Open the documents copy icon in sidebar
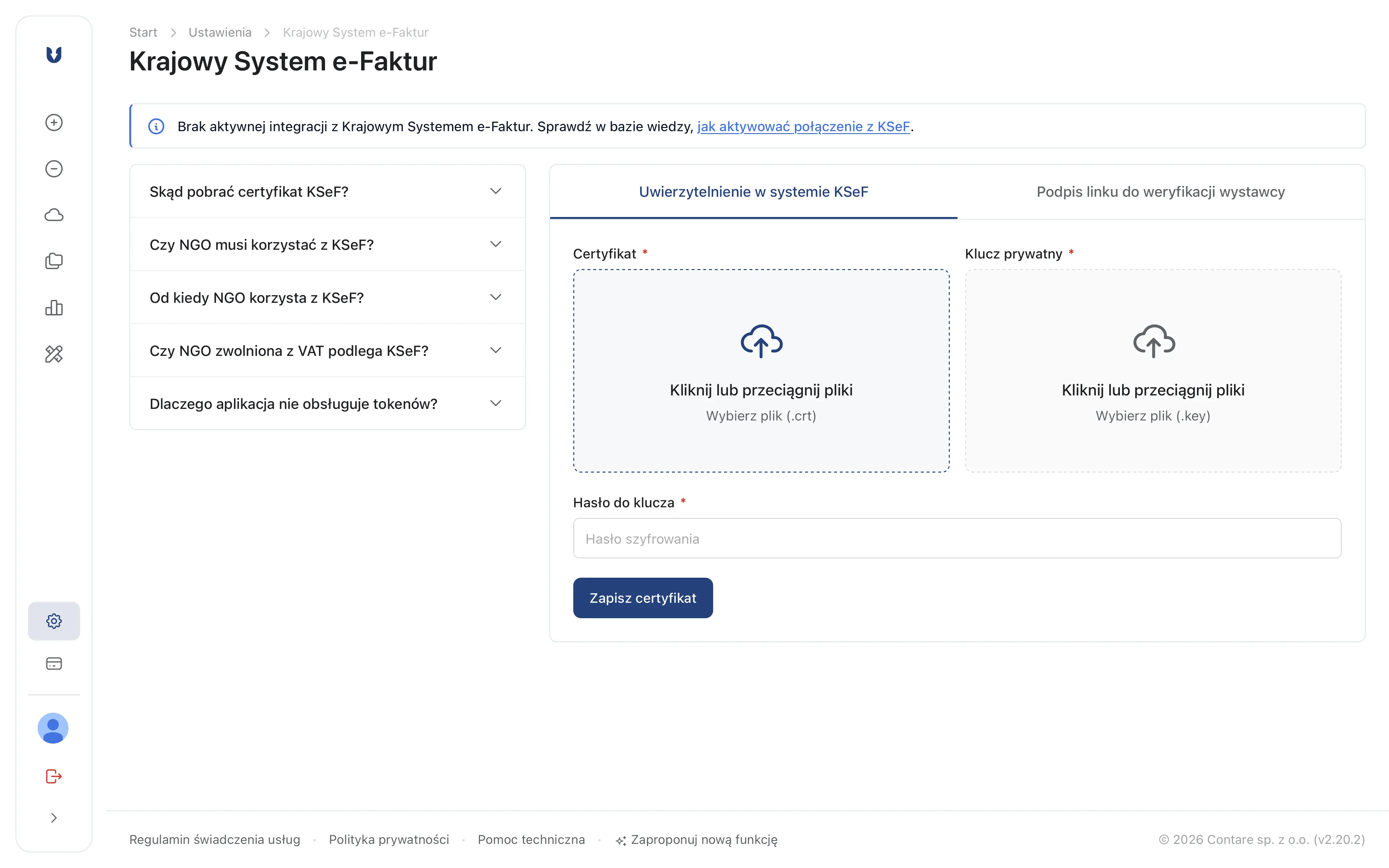Screen dimensions: 1389x868 [x=54, y=261]
